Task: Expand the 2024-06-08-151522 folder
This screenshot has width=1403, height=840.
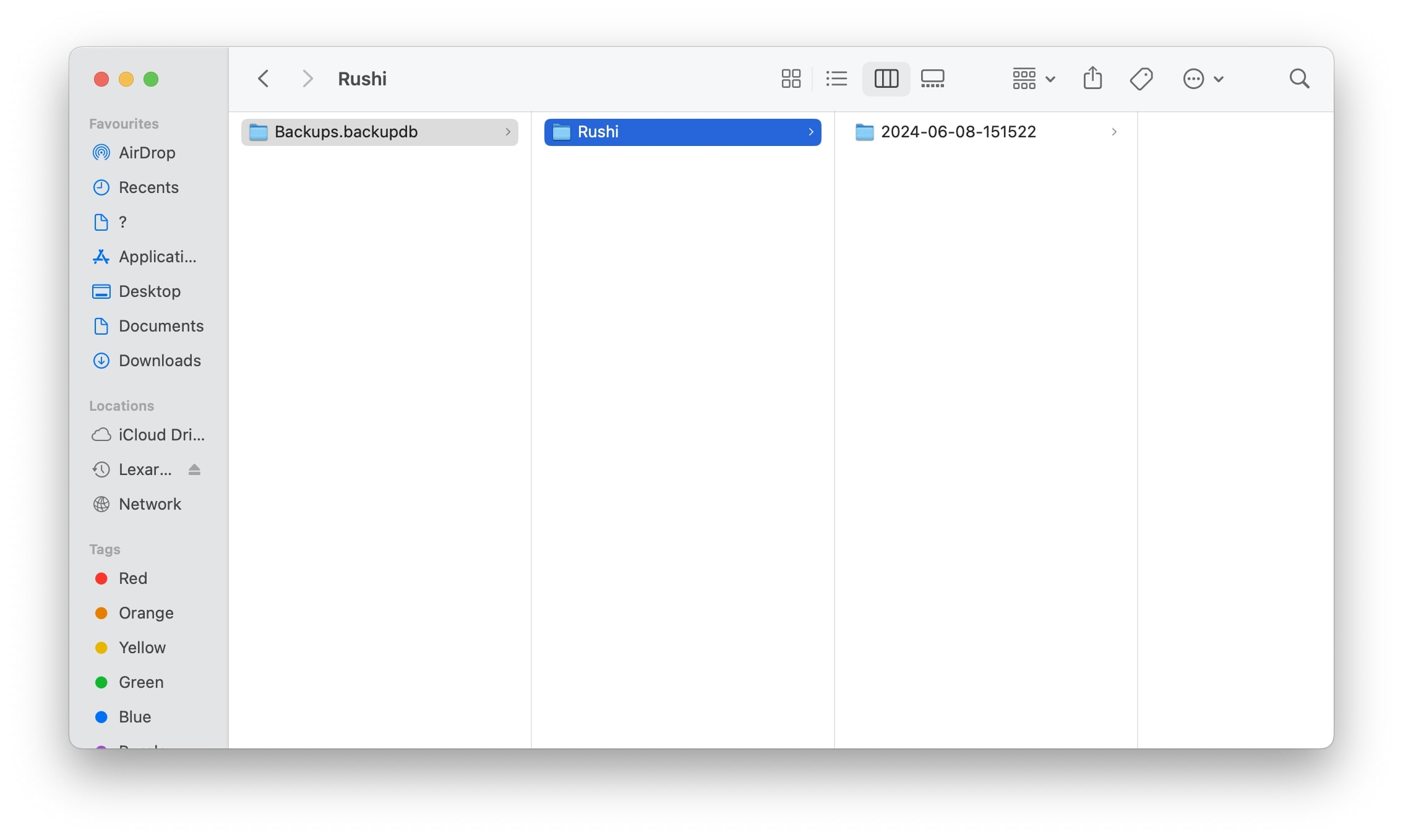Action: [1112, 131]
